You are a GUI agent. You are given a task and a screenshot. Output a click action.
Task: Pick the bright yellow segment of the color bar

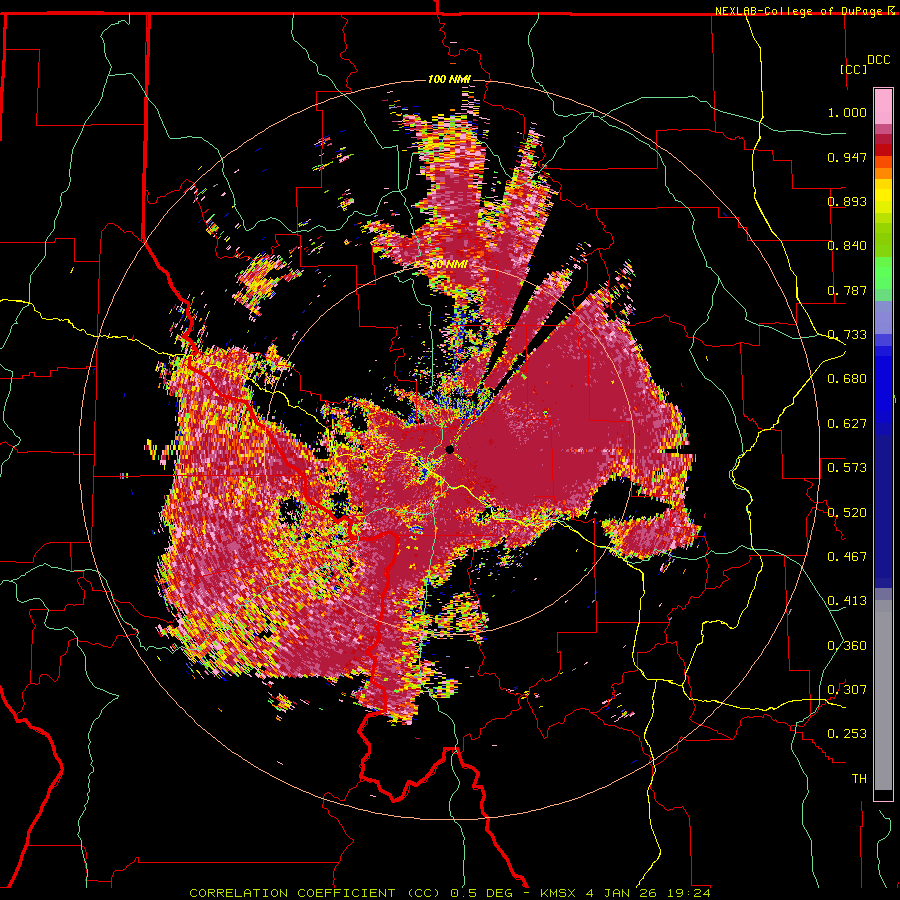pos(883,196)
